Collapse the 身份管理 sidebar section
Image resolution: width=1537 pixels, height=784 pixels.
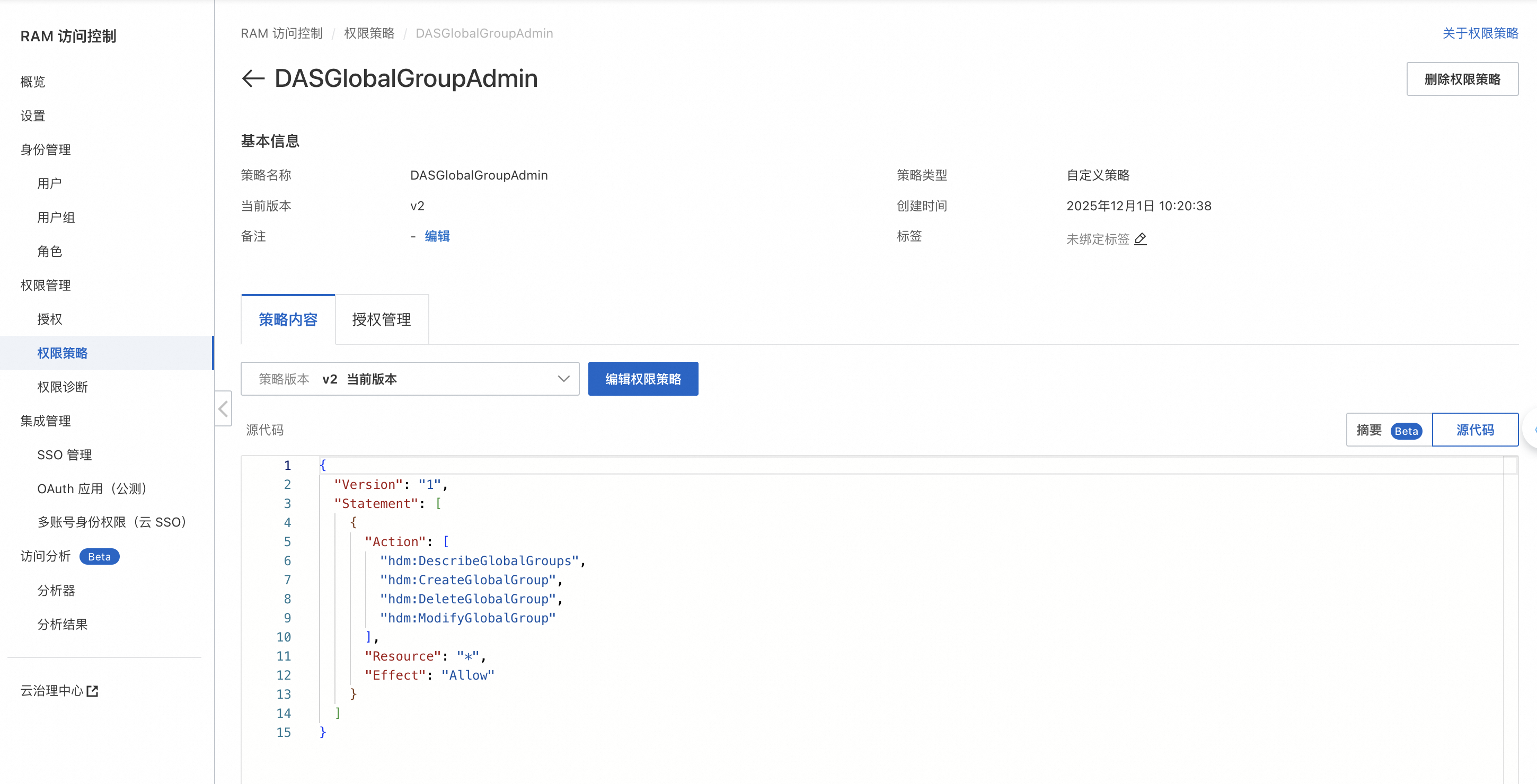46,149
